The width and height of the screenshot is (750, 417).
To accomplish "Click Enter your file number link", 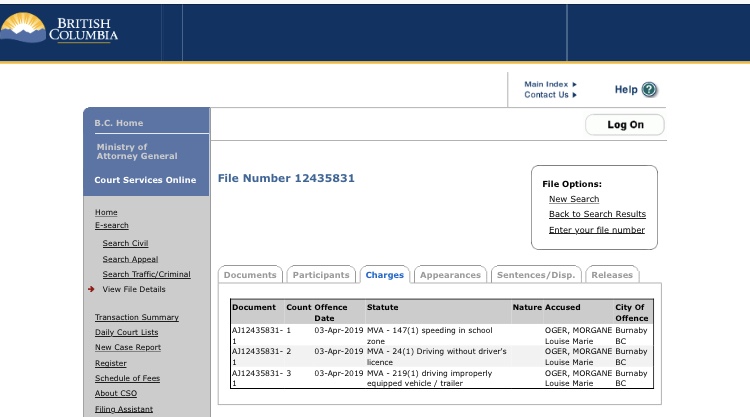I will 596,230.
